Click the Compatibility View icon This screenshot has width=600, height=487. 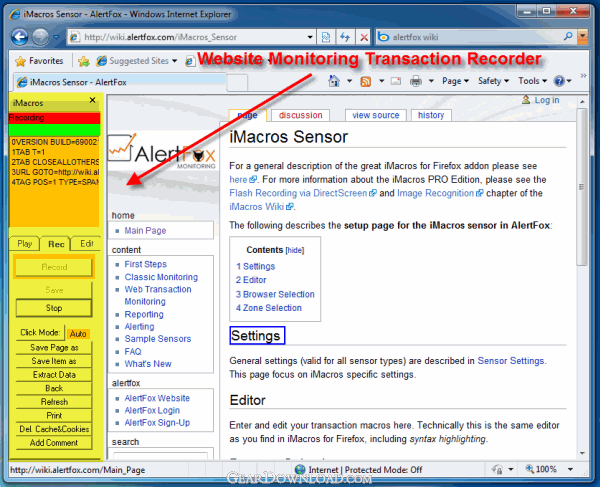tap(326, 37)
